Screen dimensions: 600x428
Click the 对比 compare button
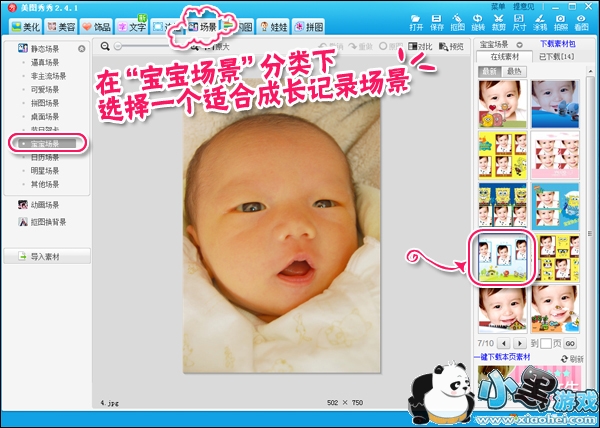pyautogui.click(x=420, y=47)
